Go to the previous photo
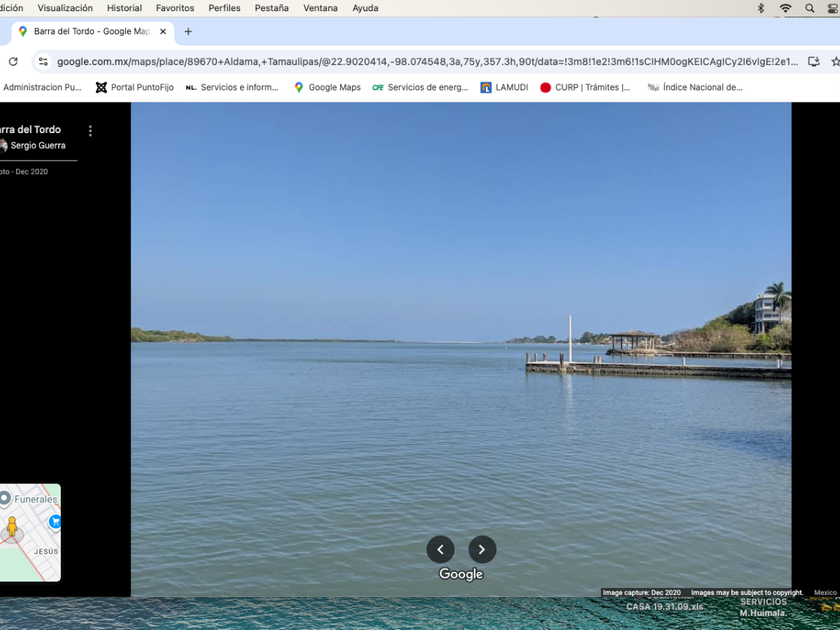The image size is (840, 630). point(440,549)
